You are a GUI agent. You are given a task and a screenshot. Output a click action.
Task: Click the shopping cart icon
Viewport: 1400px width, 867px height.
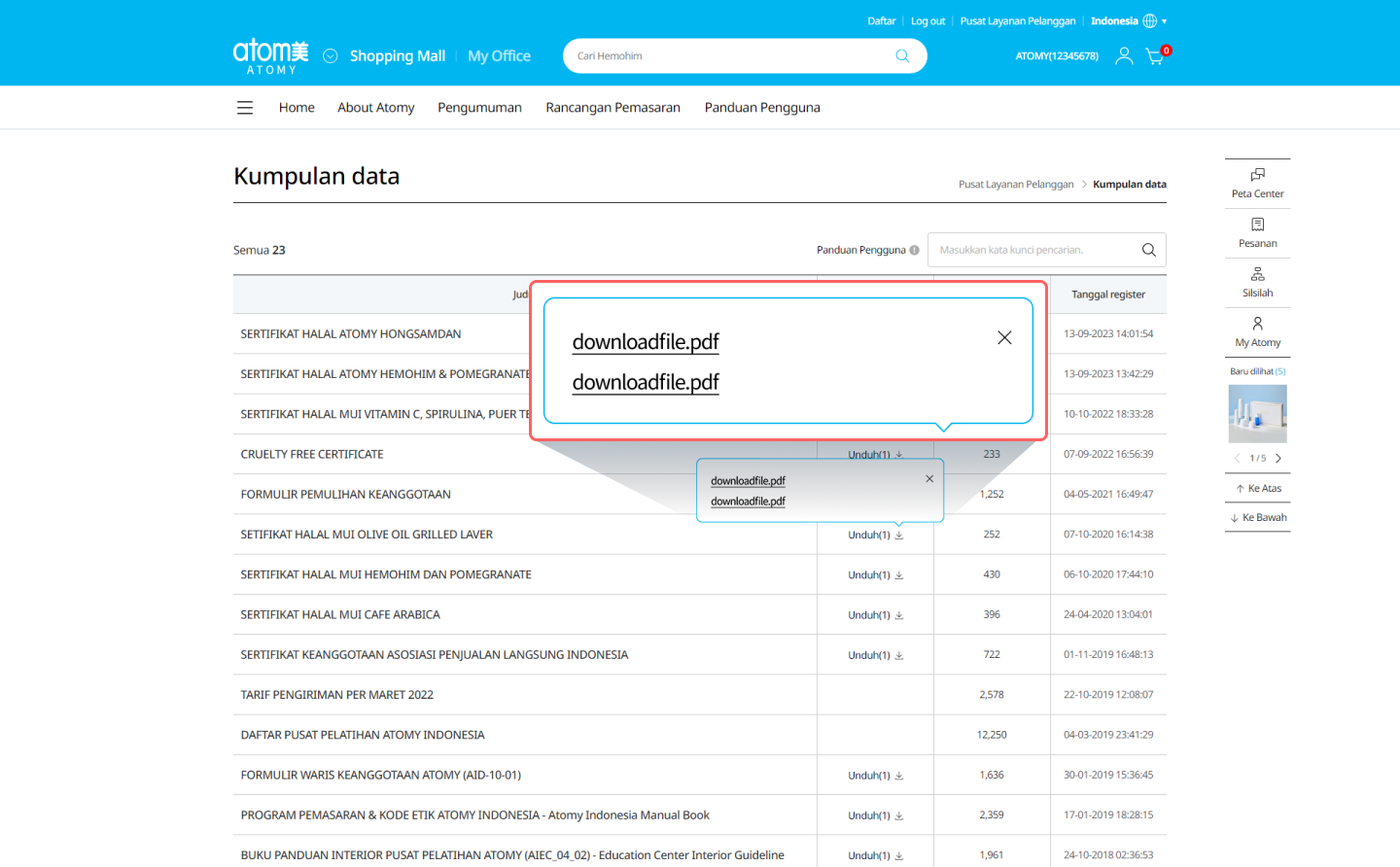pos(1155,56)
